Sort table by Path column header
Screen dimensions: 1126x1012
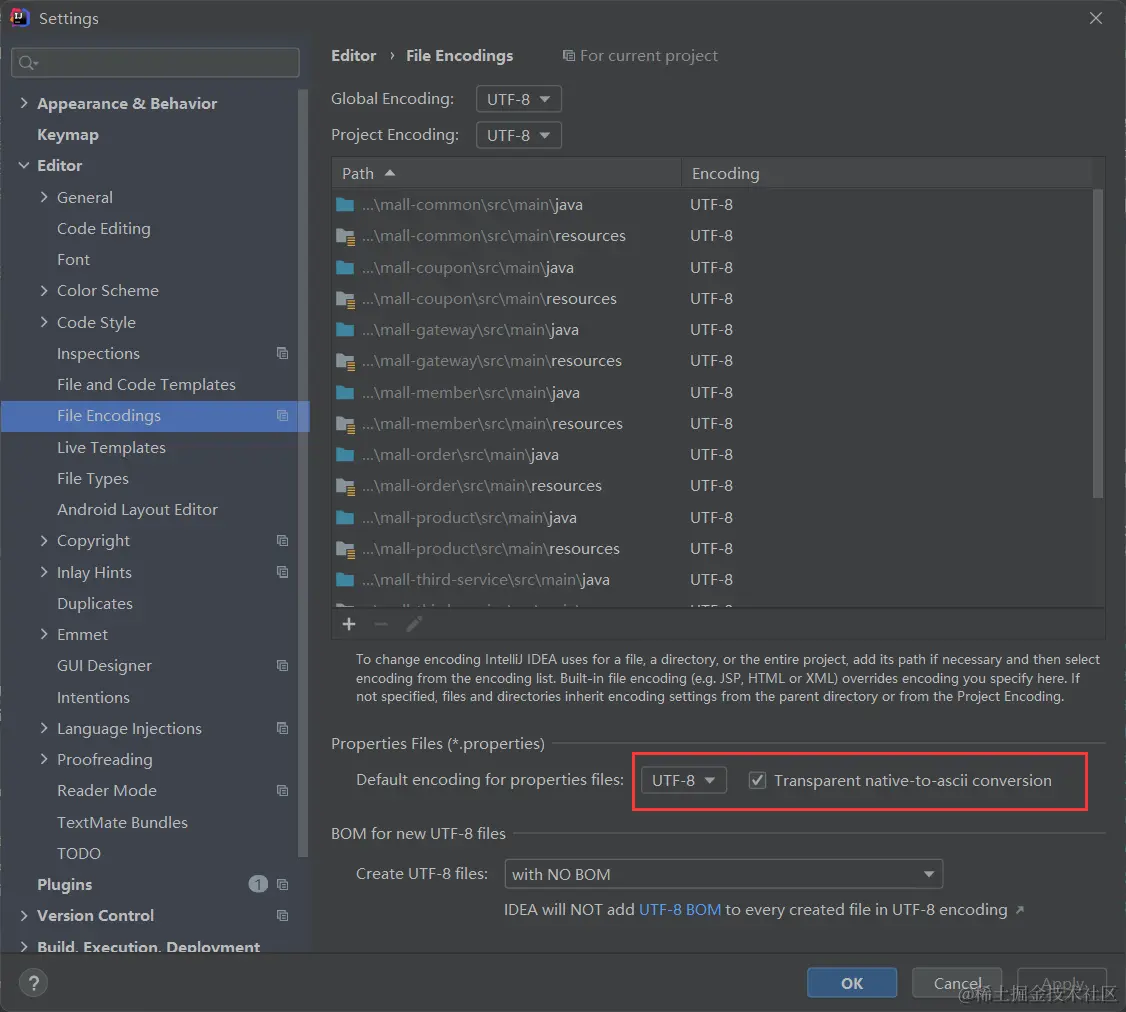(506, 173)
